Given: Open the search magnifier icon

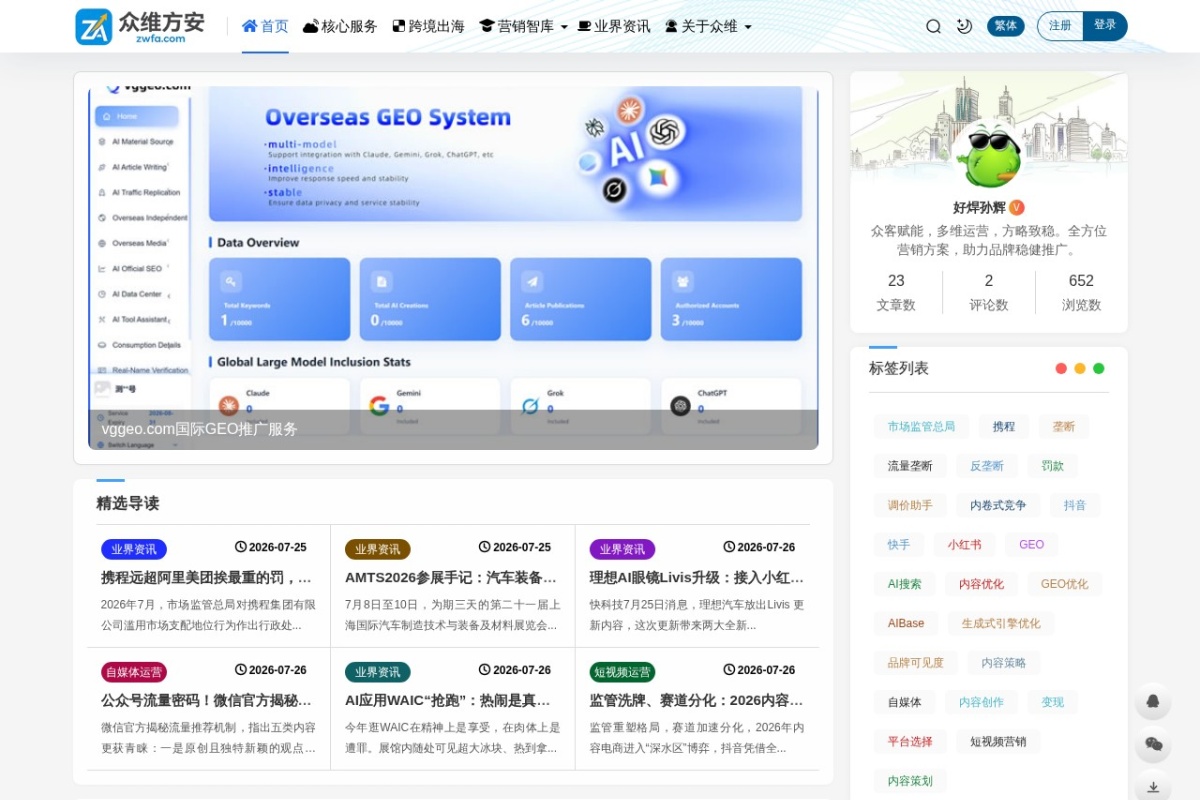Looking at the screenshot, I should (x=933, y=27).
